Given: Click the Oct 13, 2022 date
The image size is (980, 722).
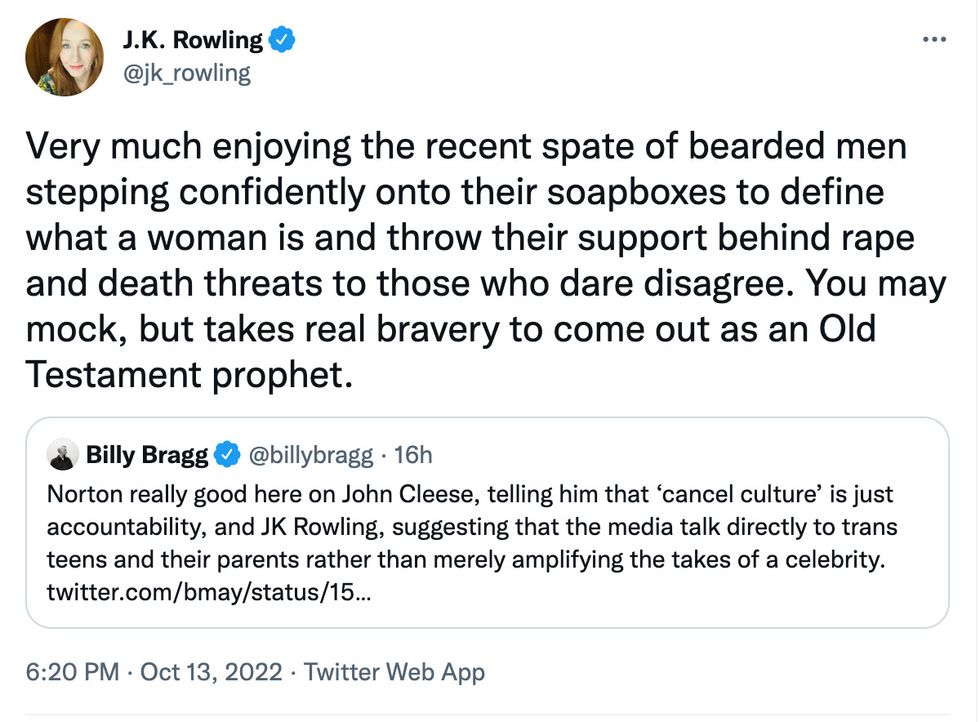Looking at the screenshot, I should [x=213, y=671].
